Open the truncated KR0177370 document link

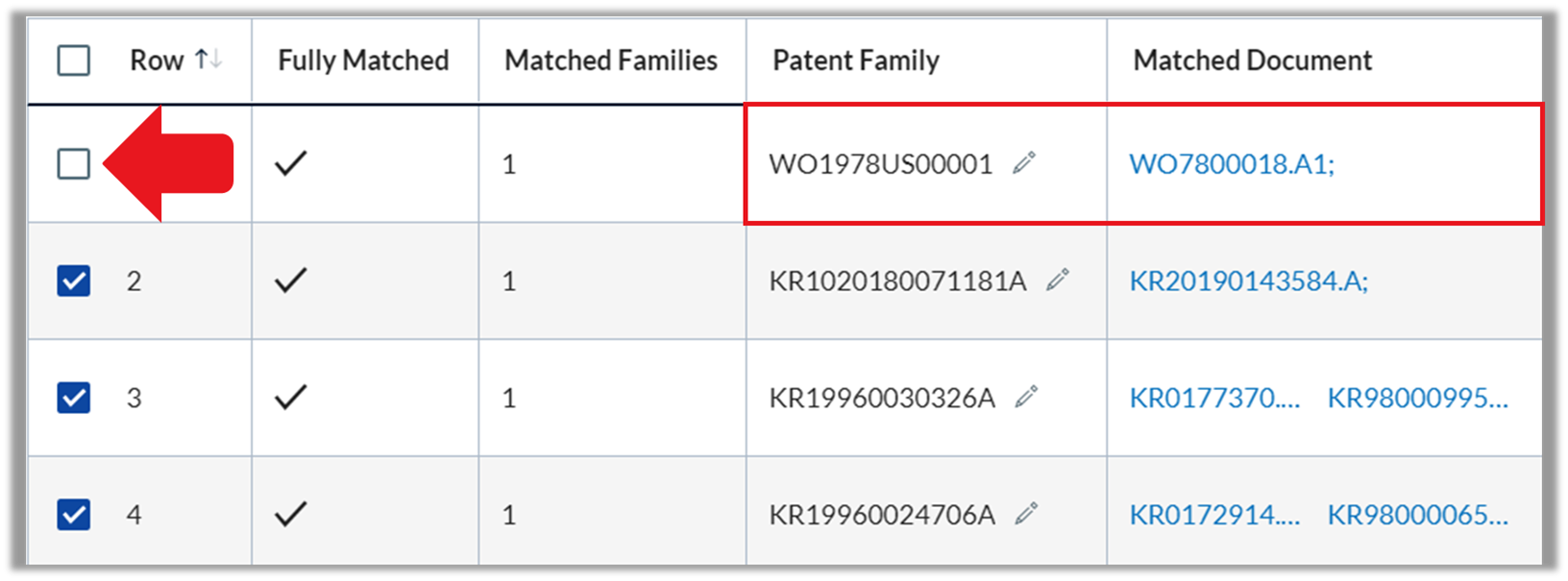pyautogui.click(x=1214, y=399)
